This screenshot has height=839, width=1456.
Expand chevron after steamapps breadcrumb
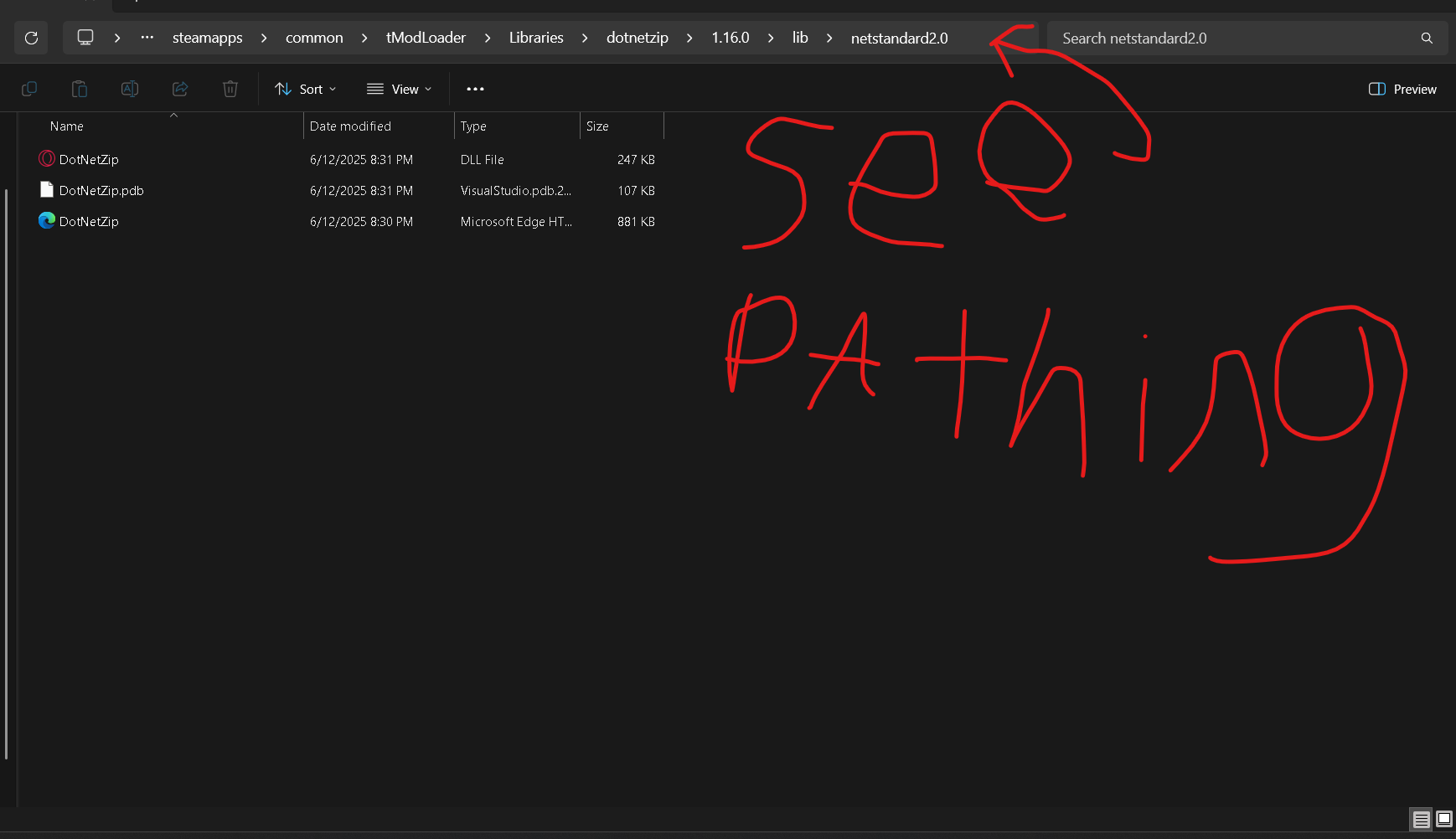coord(264,38)
